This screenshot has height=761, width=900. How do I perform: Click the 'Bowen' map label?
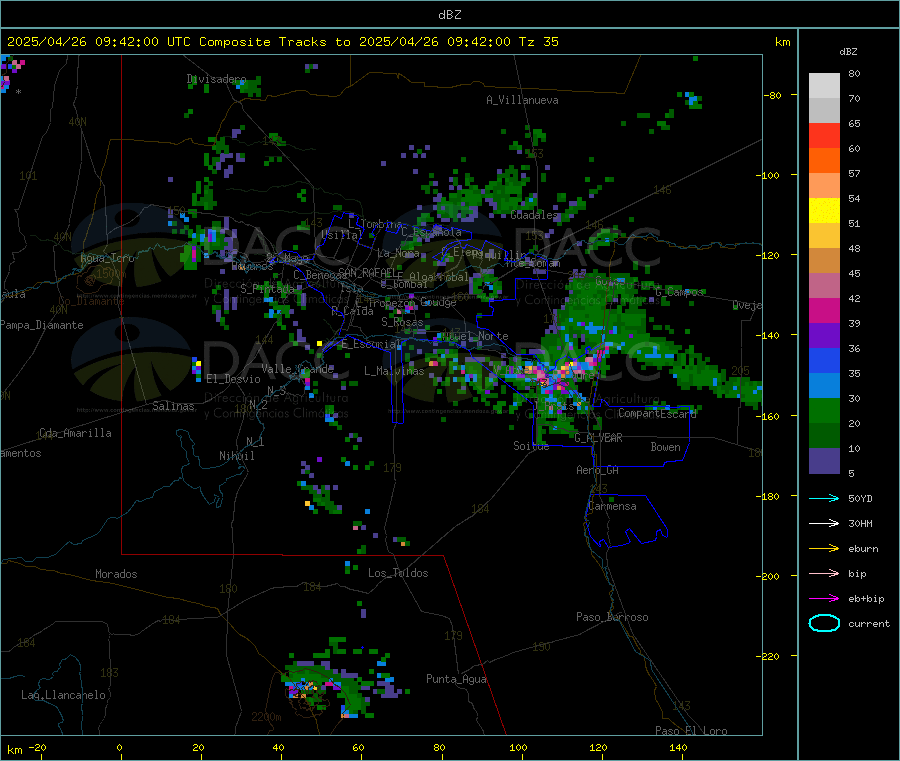click(x=665, y=447)
